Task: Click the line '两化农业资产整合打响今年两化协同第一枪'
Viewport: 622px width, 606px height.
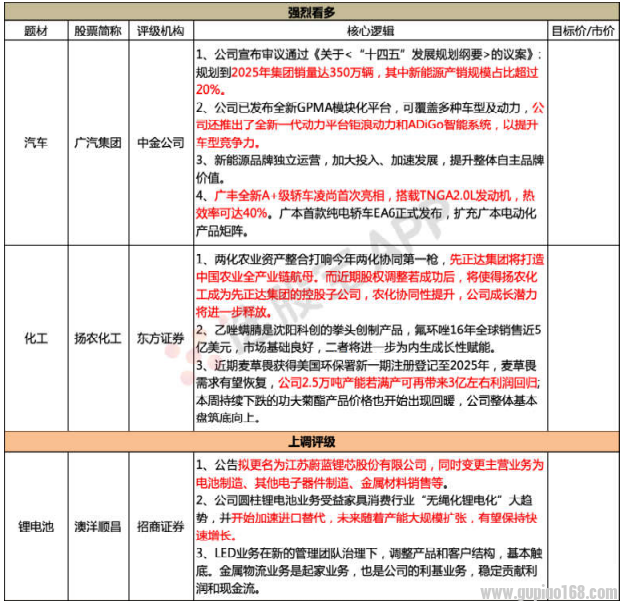Action: (326, 259)
